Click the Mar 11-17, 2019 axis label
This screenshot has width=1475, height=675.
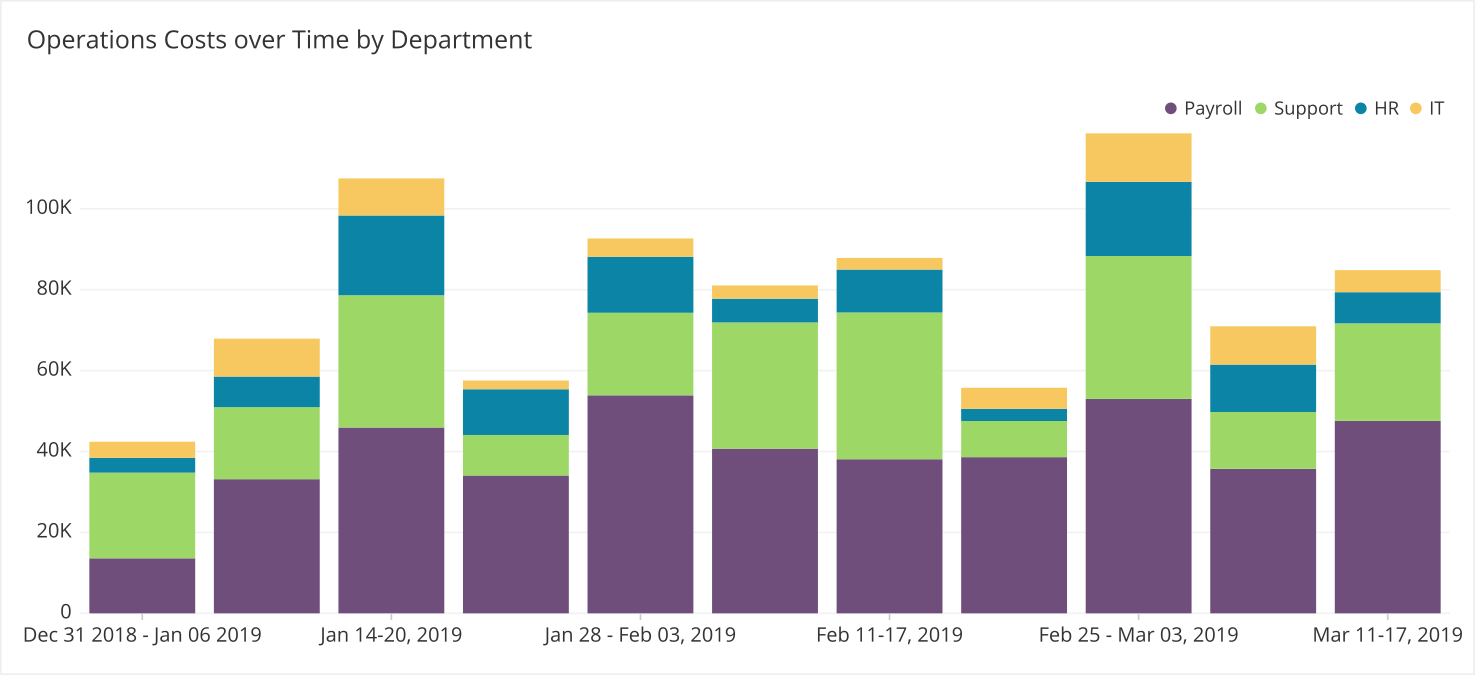coord(1387,635)
